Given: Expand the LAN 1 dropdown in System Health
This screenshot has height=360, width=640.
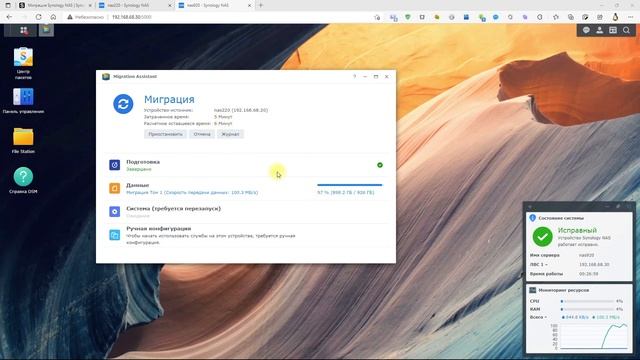Looking at the screenshot, I should (x=539, y=264).
